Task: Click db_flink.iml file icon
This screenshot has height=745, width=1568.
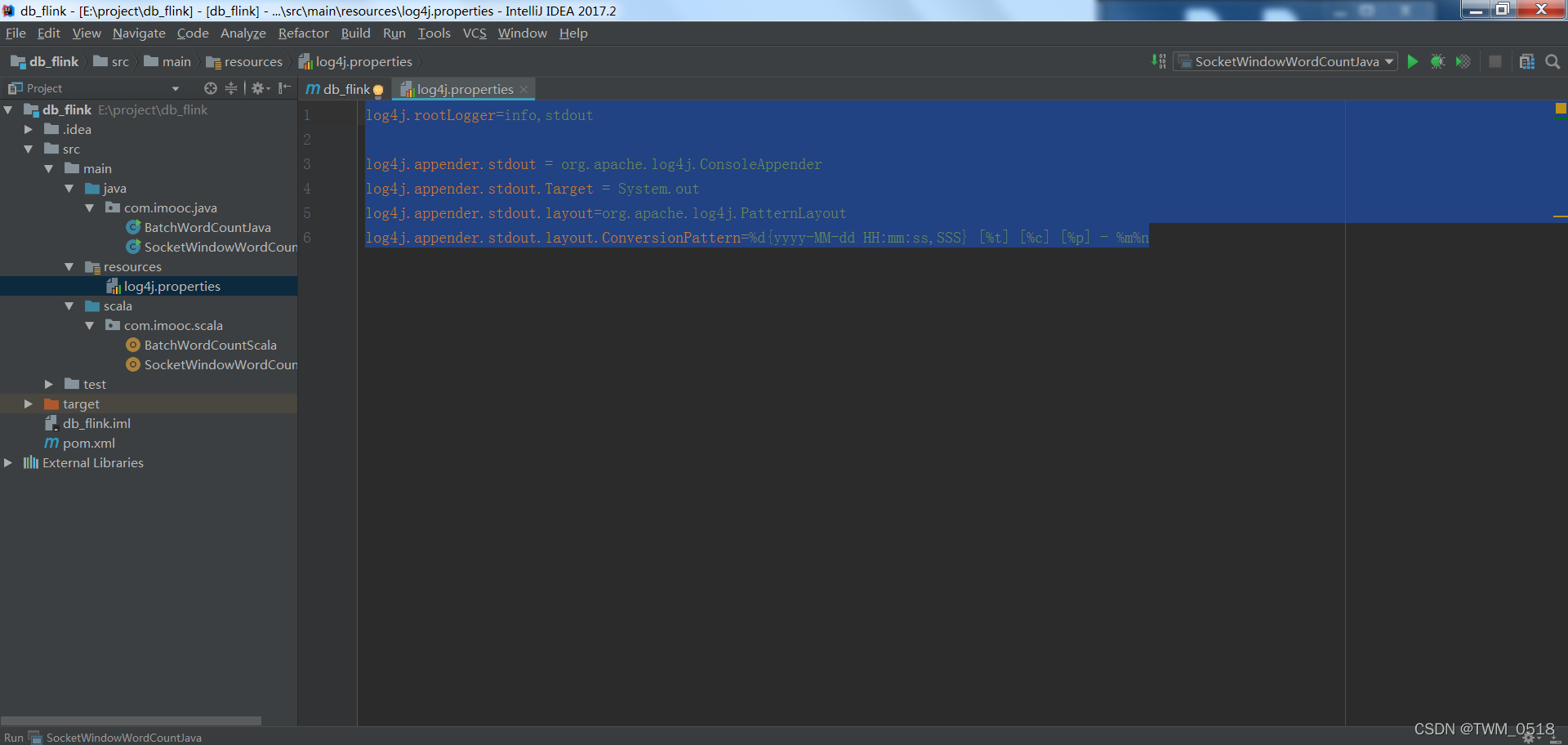Action: tap(51, 423)
